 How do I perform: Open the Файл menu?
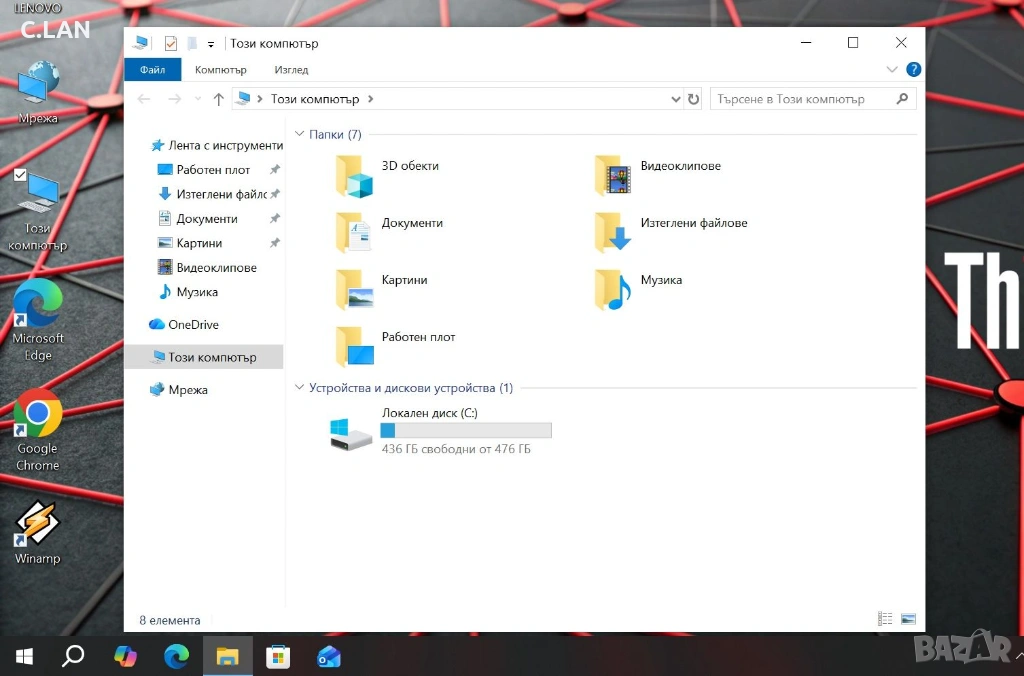tap(153, 70)
